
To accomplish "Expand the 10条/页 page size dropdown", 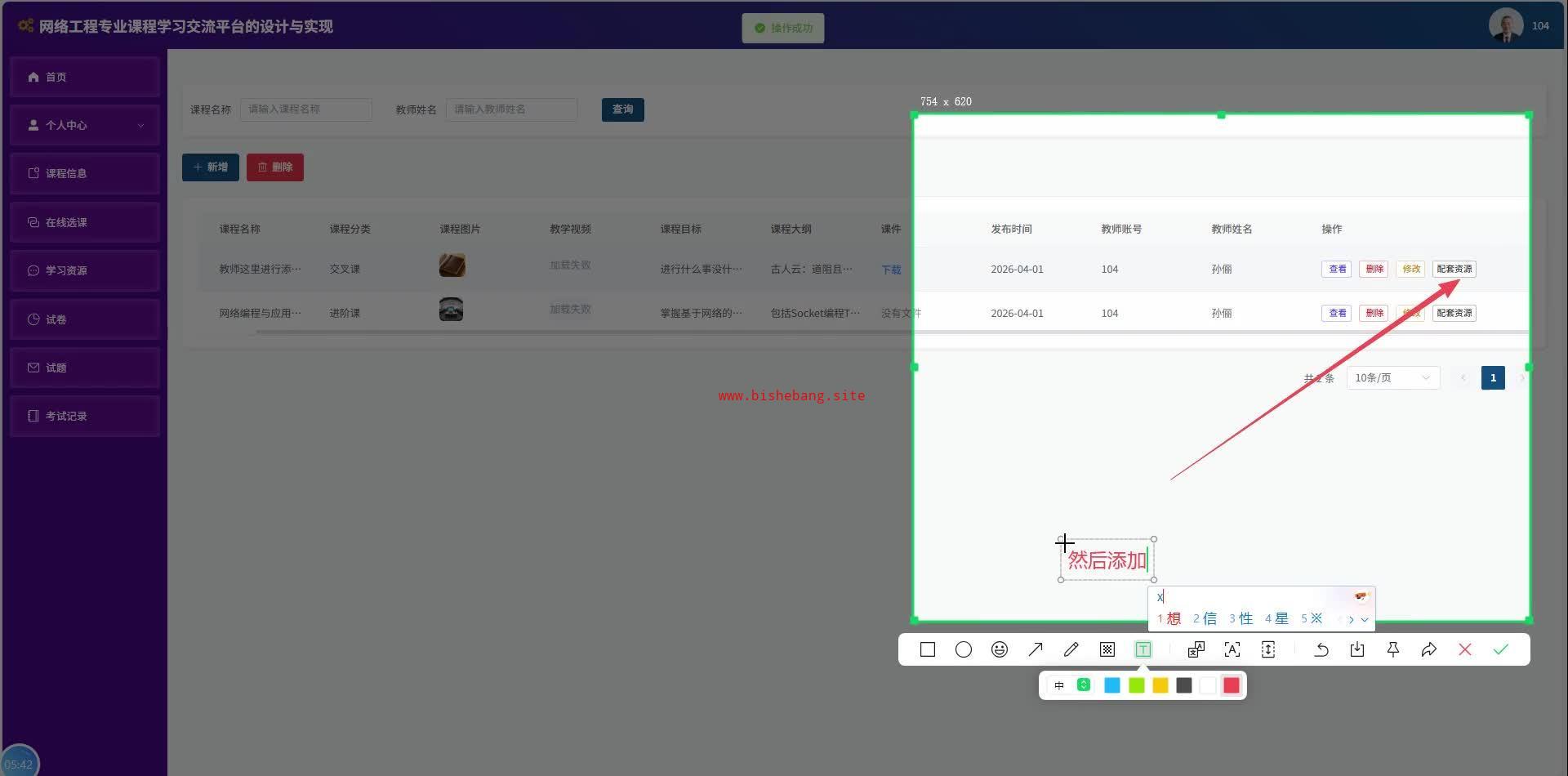I will click(1392, 377).
